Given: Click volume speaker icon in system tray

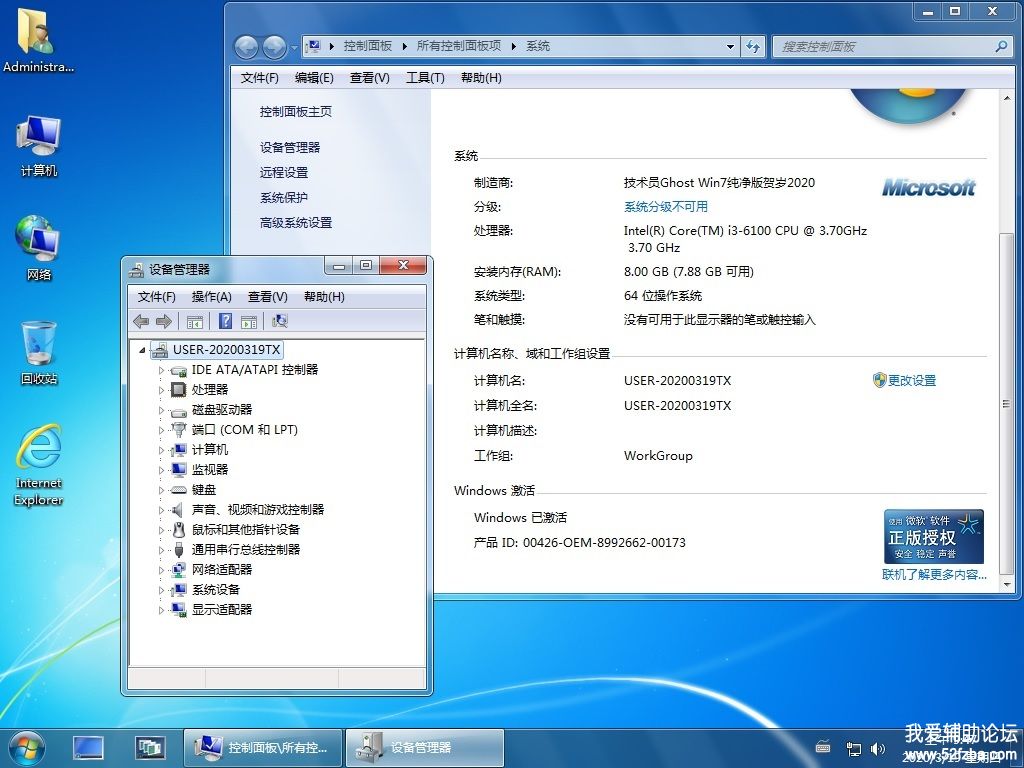Looking at the screenshot, I should [878, 748].
